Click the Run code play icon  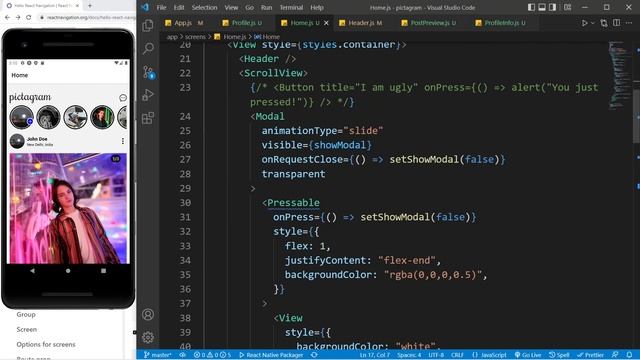[x=584, y=23]
